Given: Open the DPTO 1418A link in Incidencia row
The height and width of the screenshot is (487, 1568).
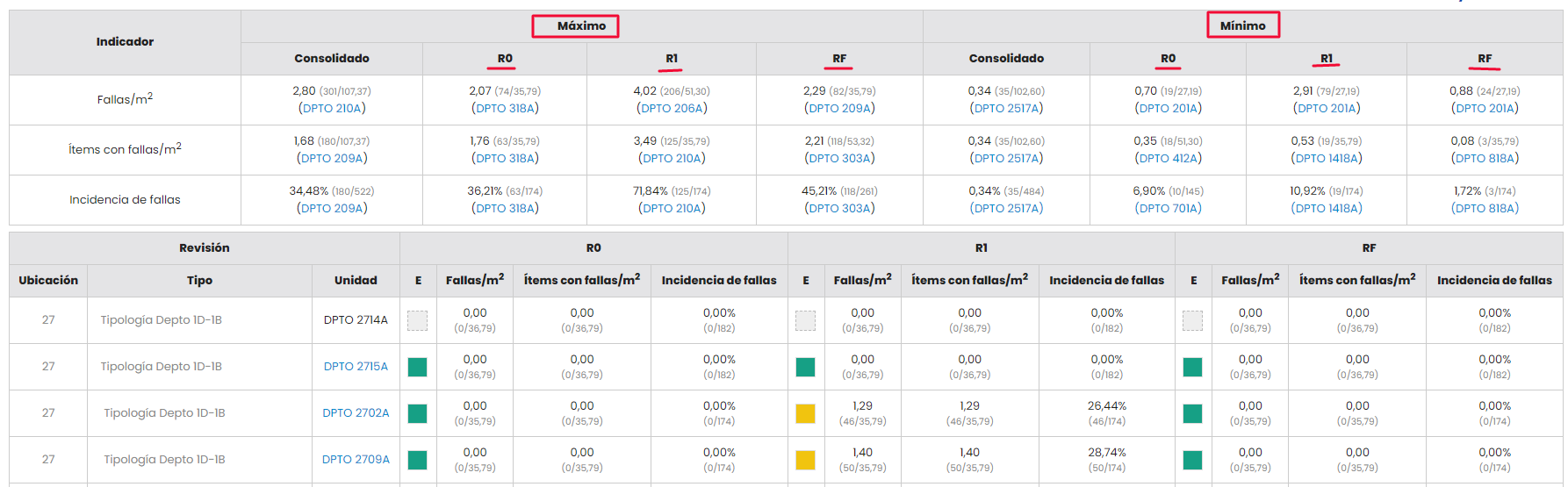Looking at the screenshot, I should coord(1327,209).
